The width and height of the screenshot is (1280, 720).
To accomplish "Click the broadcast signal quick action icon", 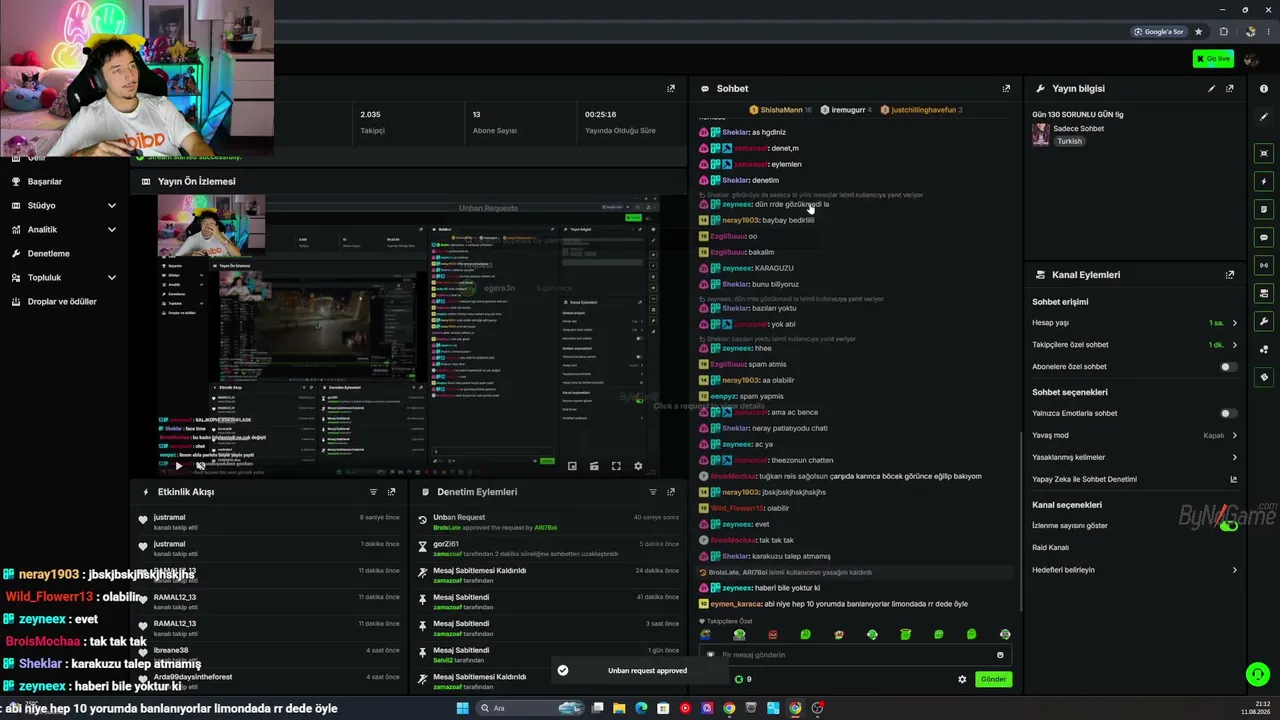I will coord(1264,266).
